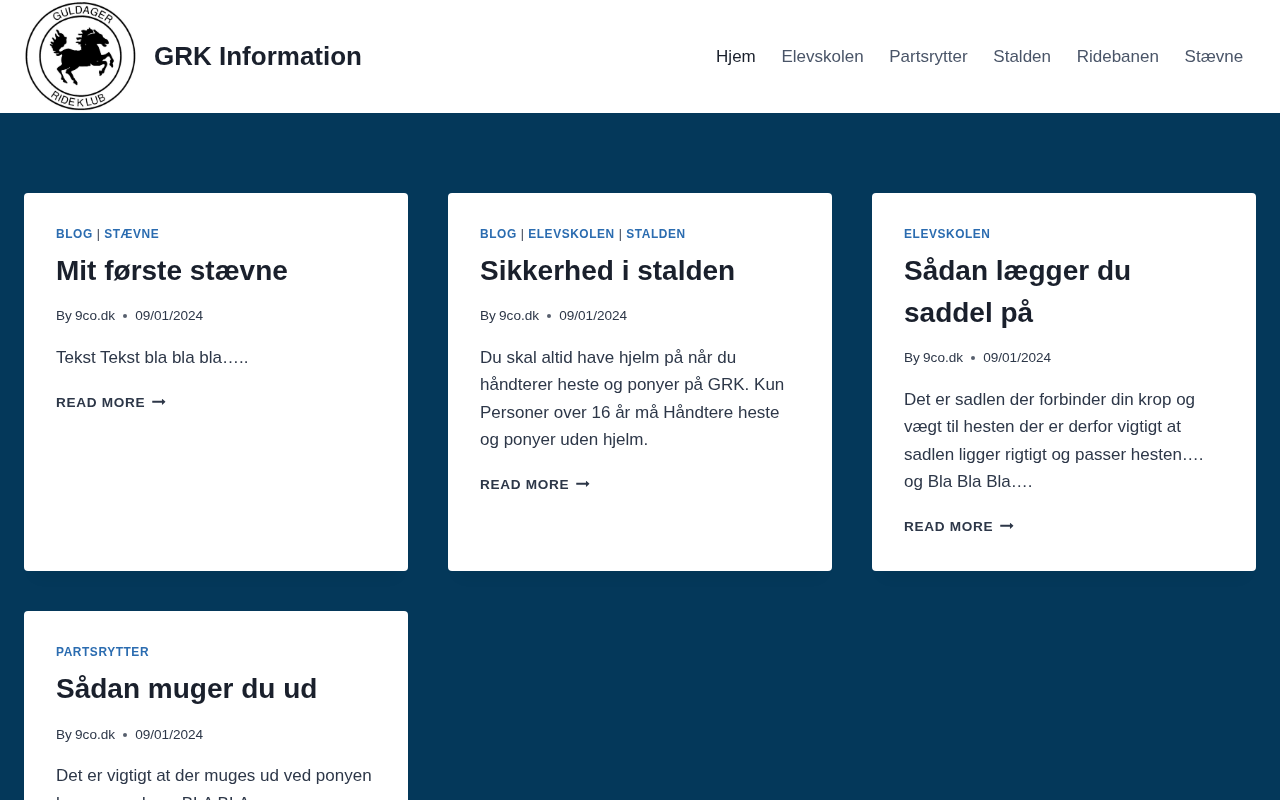Click the excerpt 'Tekst Tekst bla bla bla…..'
The image size is (1280, 800).
point(152,357)
